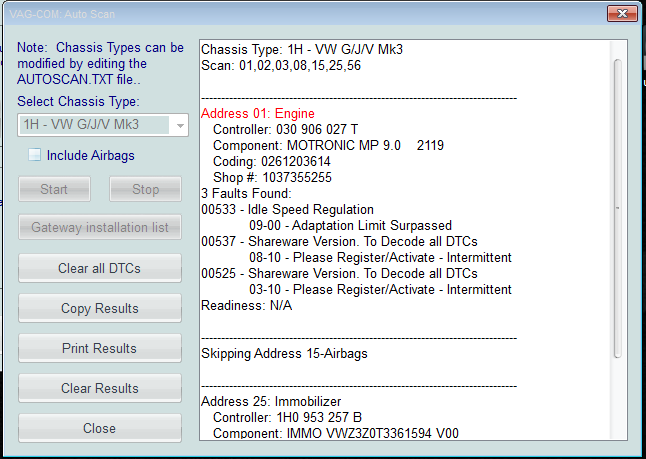Click the results pane vertical scrollbar

pyautogui.click(x=617, y=208)
